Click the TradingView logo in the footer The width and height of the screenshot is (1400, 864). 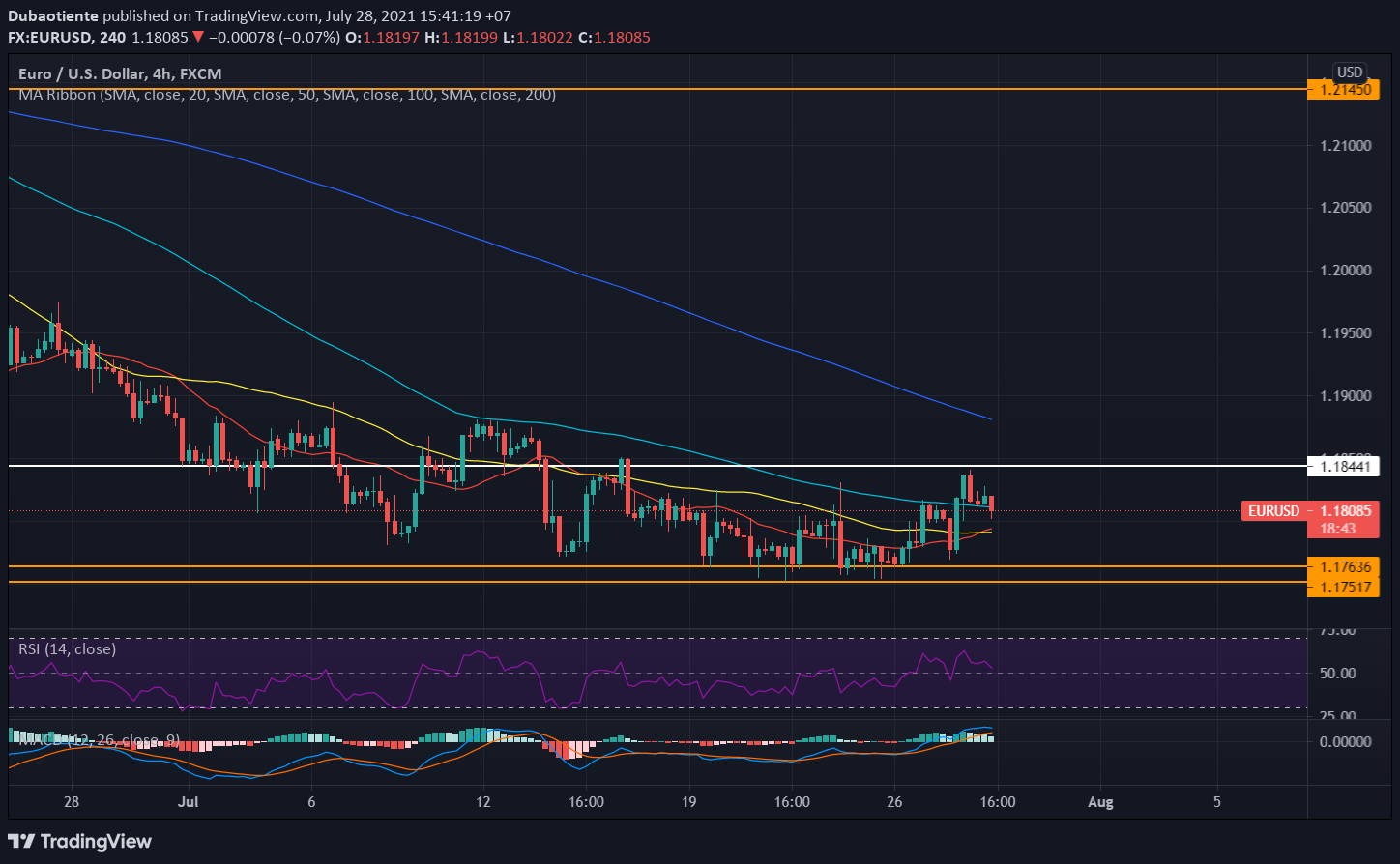tap(80, 841)
